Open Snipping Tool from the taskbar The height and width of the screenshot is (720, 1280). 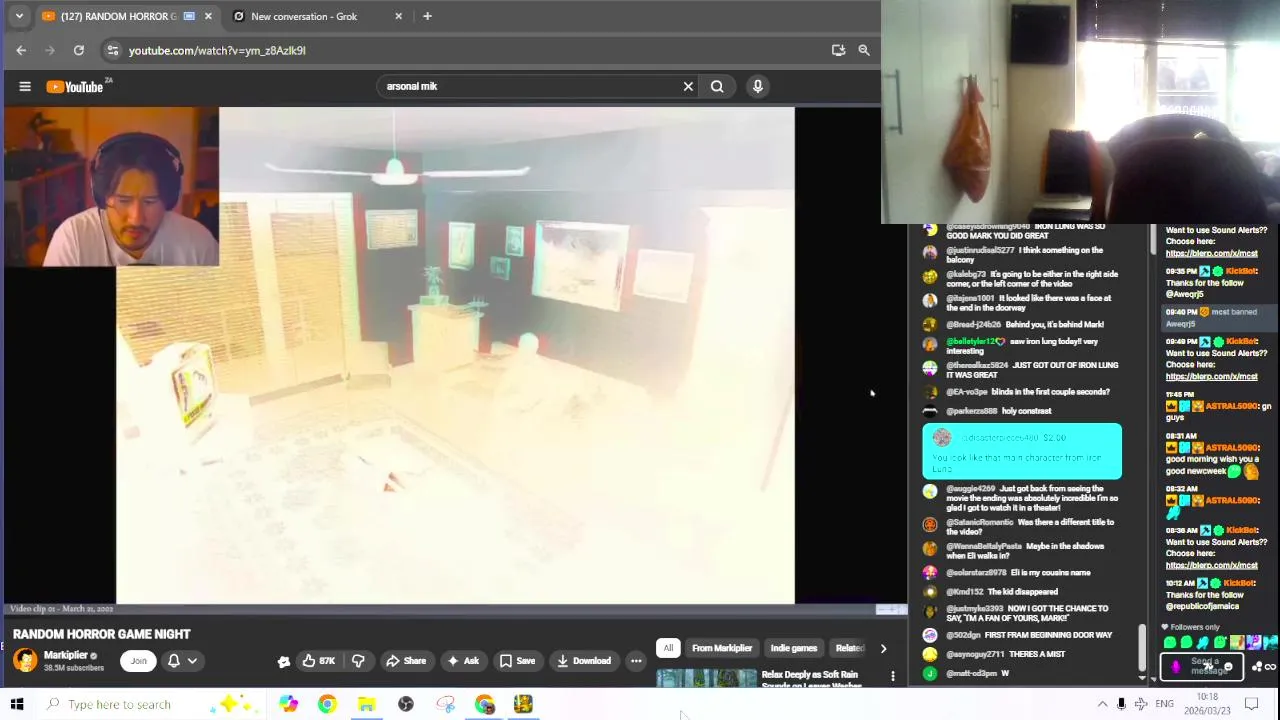click(x=445, y=704)
